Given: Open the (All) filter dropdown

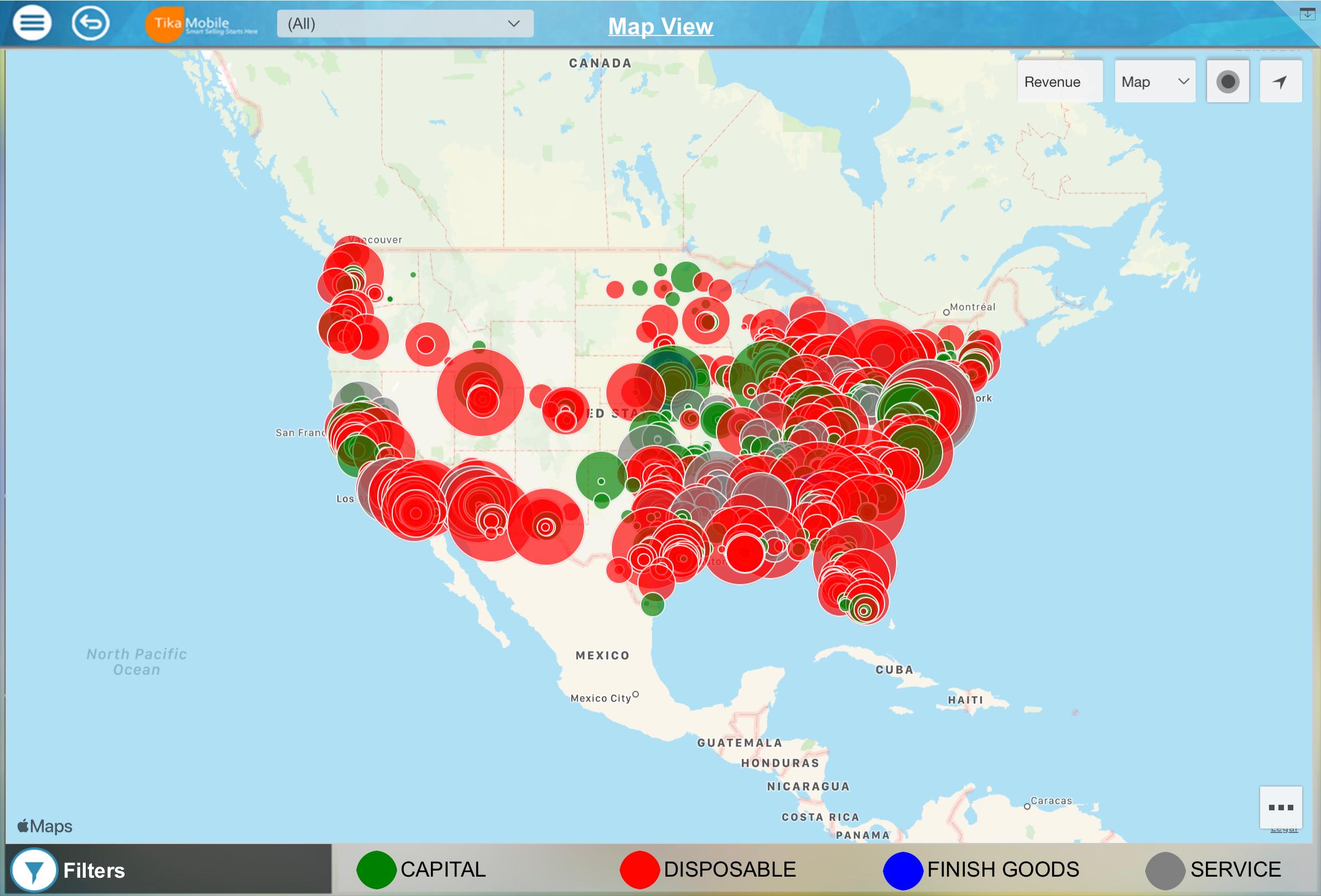Looking at the screenshot, I should (405, 24).
